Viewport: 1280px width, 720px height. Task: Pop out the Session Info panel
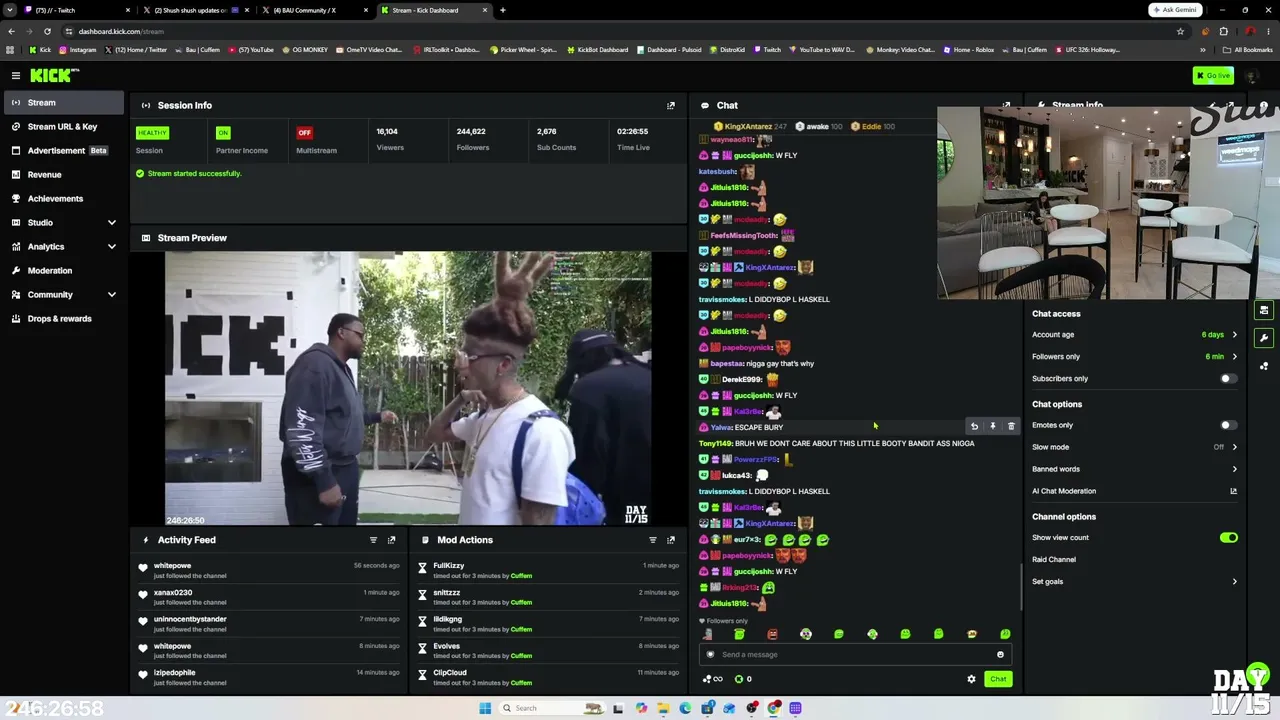pos(671,105)
